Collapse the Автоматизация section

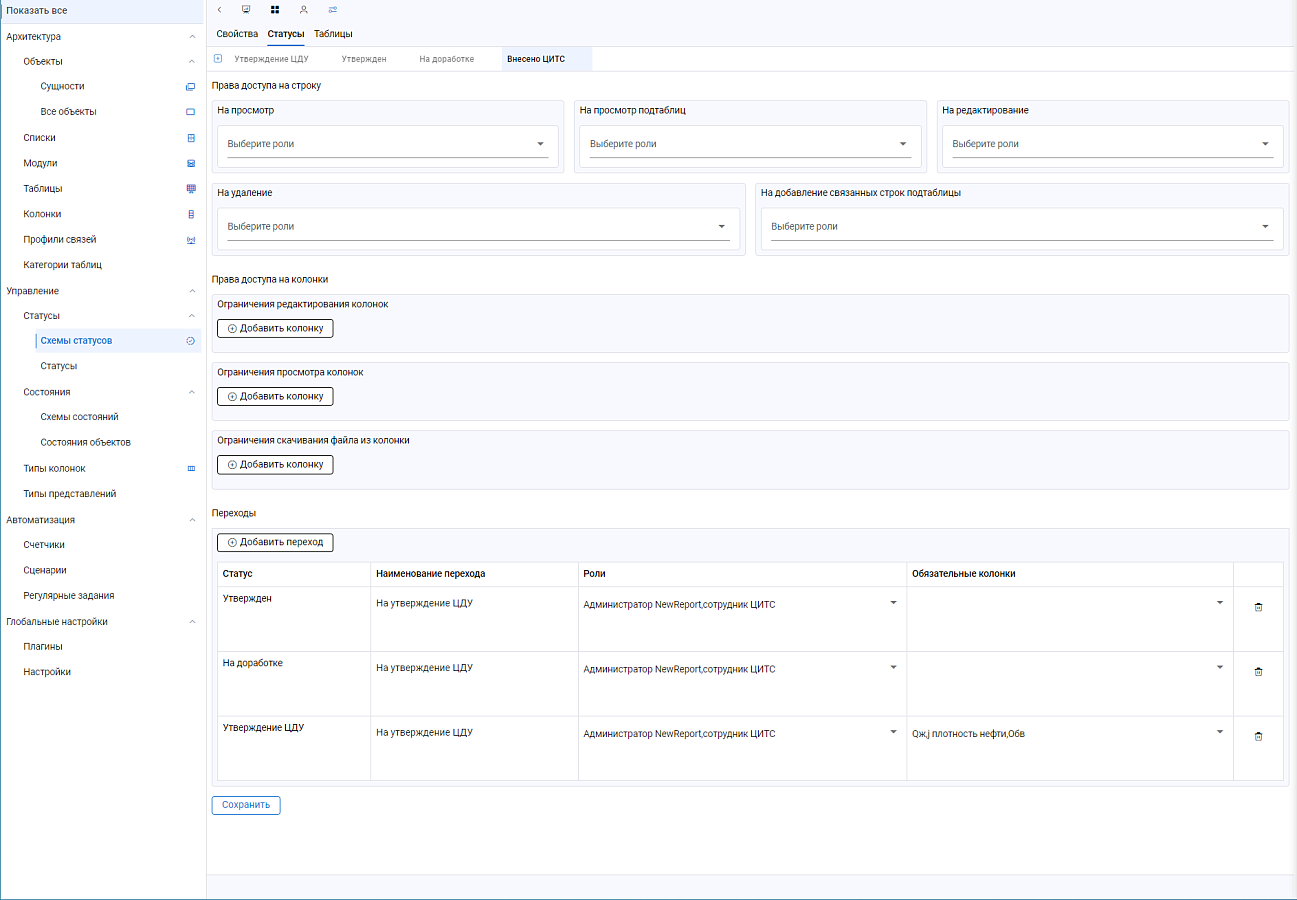pos(192,520)
